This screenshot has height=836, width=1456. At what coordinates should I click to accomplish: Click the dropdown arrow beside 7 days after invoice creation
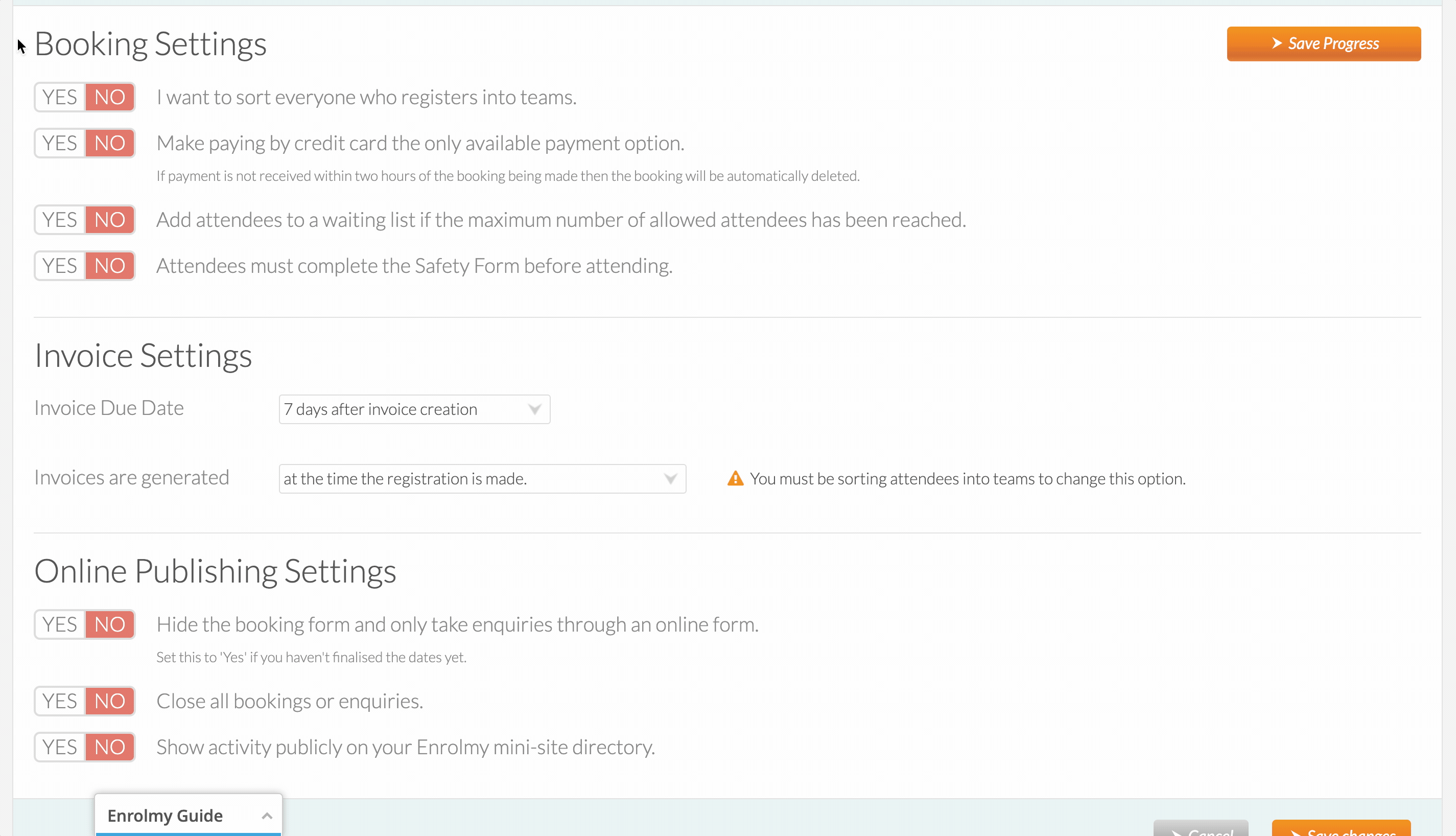click(534, 409)
